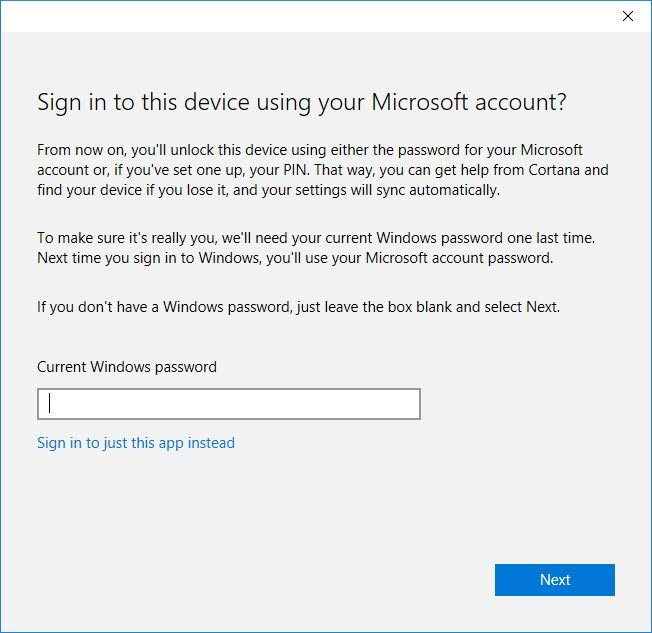Click 'Microsoft account?' at the end of the heading

pos(469,102)
